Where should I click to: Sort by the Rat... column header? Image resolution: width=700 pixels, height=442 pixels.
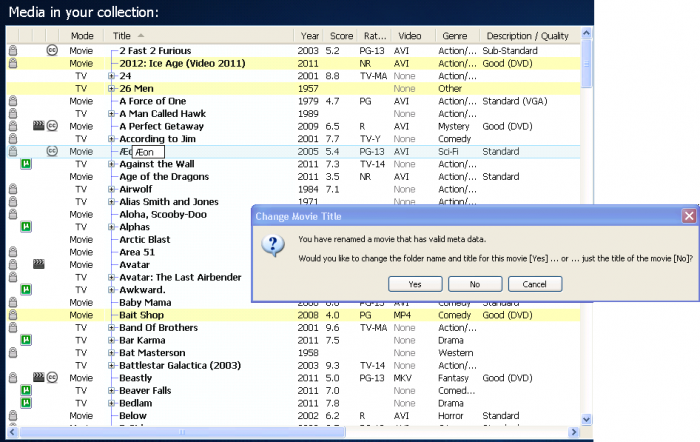pyautogui.click(x=375, y=36)
